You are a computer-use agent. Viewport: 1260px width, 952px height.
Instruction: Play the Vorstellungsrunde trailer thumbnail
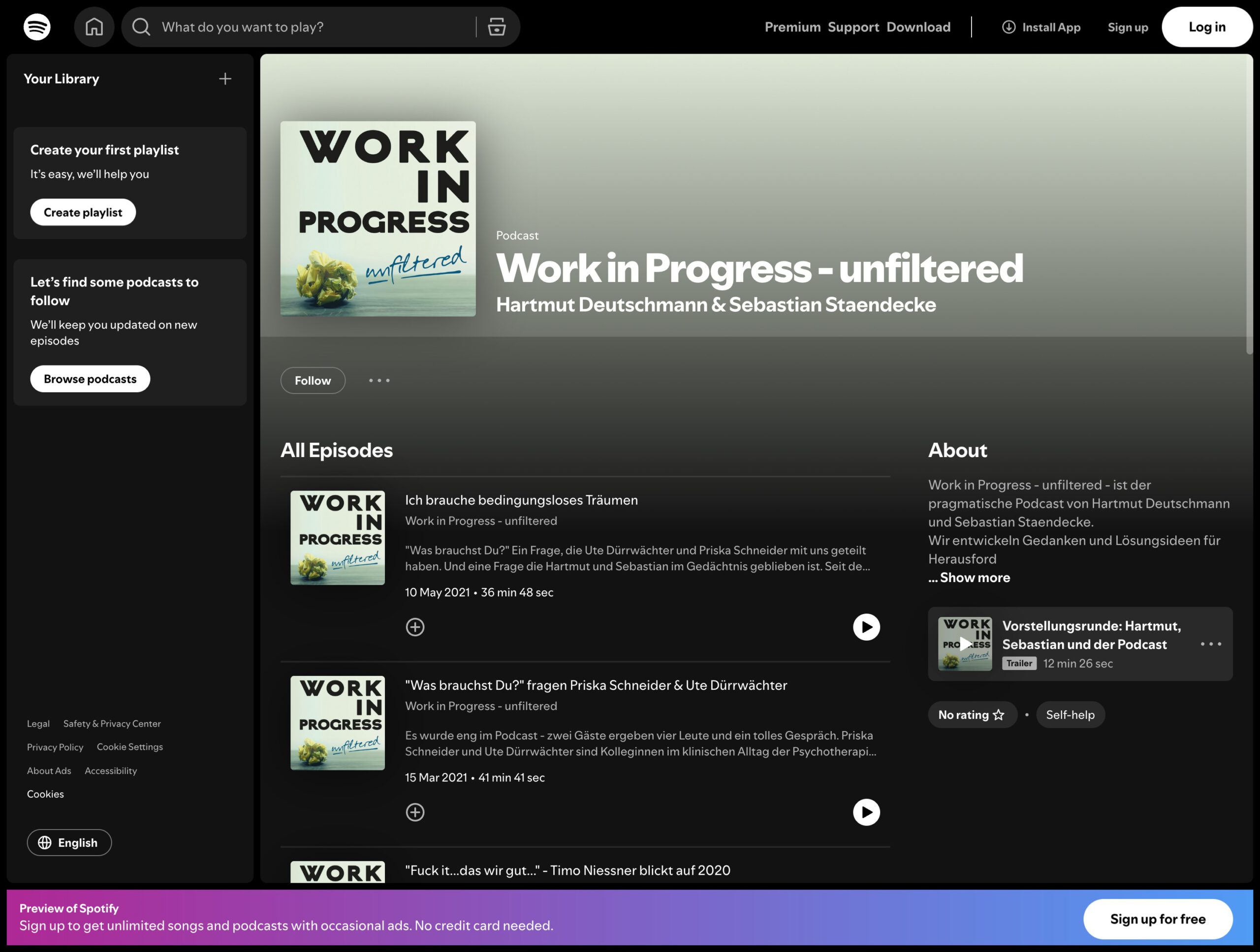point(965,644)
